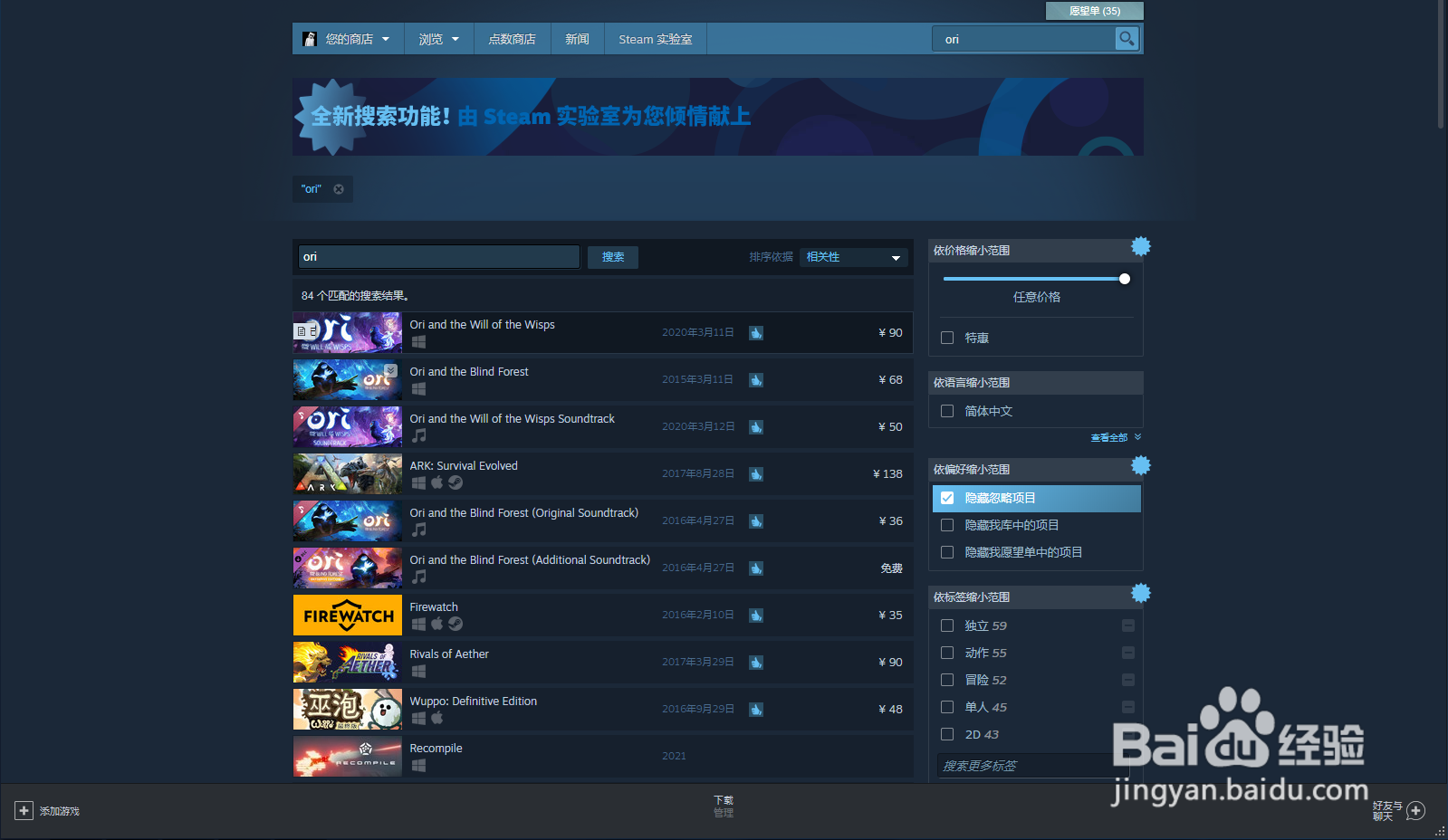Click the SteamOS platform icon under Firewatch
Screen dimensions: 1448x840
(x=455, y=625)
